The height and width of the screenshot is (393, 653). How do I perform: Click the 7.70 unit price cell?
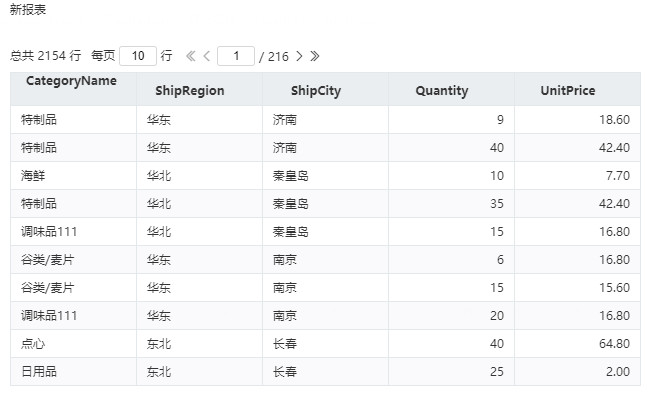[x=578, y=176]
